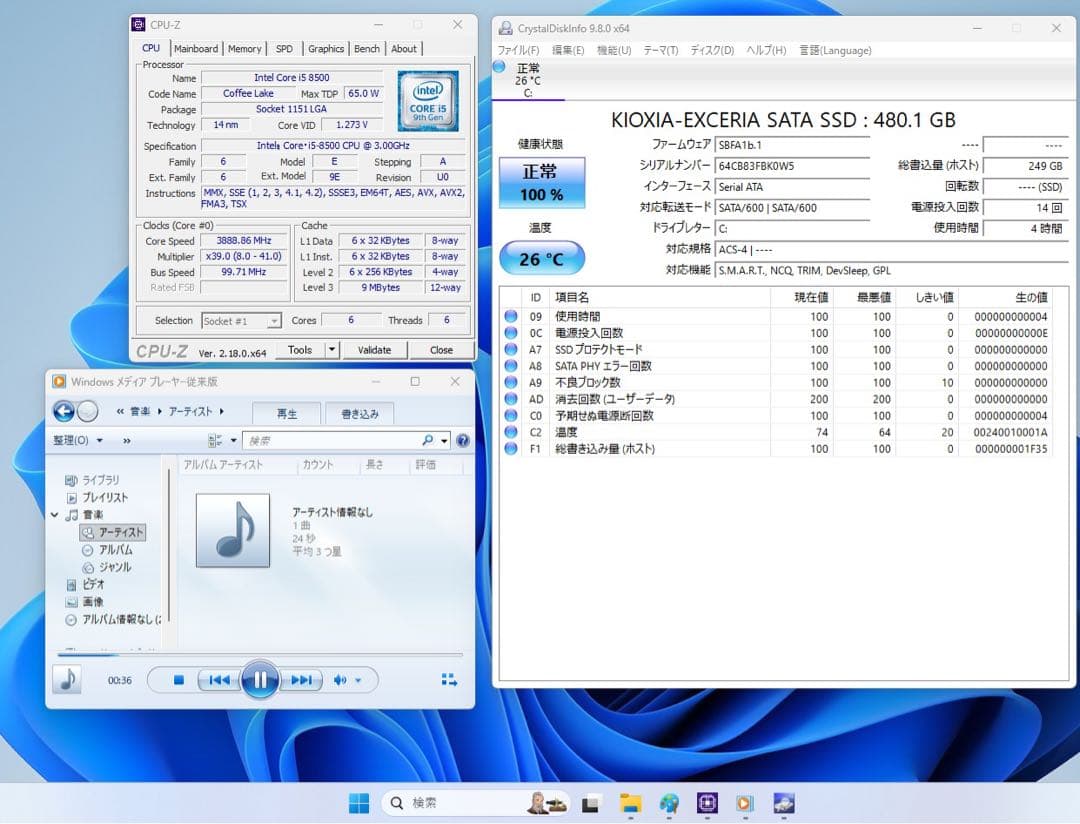Collapse the 音楽 tree node chevron
Viewport: 1080px width, 824px height.
54,515
